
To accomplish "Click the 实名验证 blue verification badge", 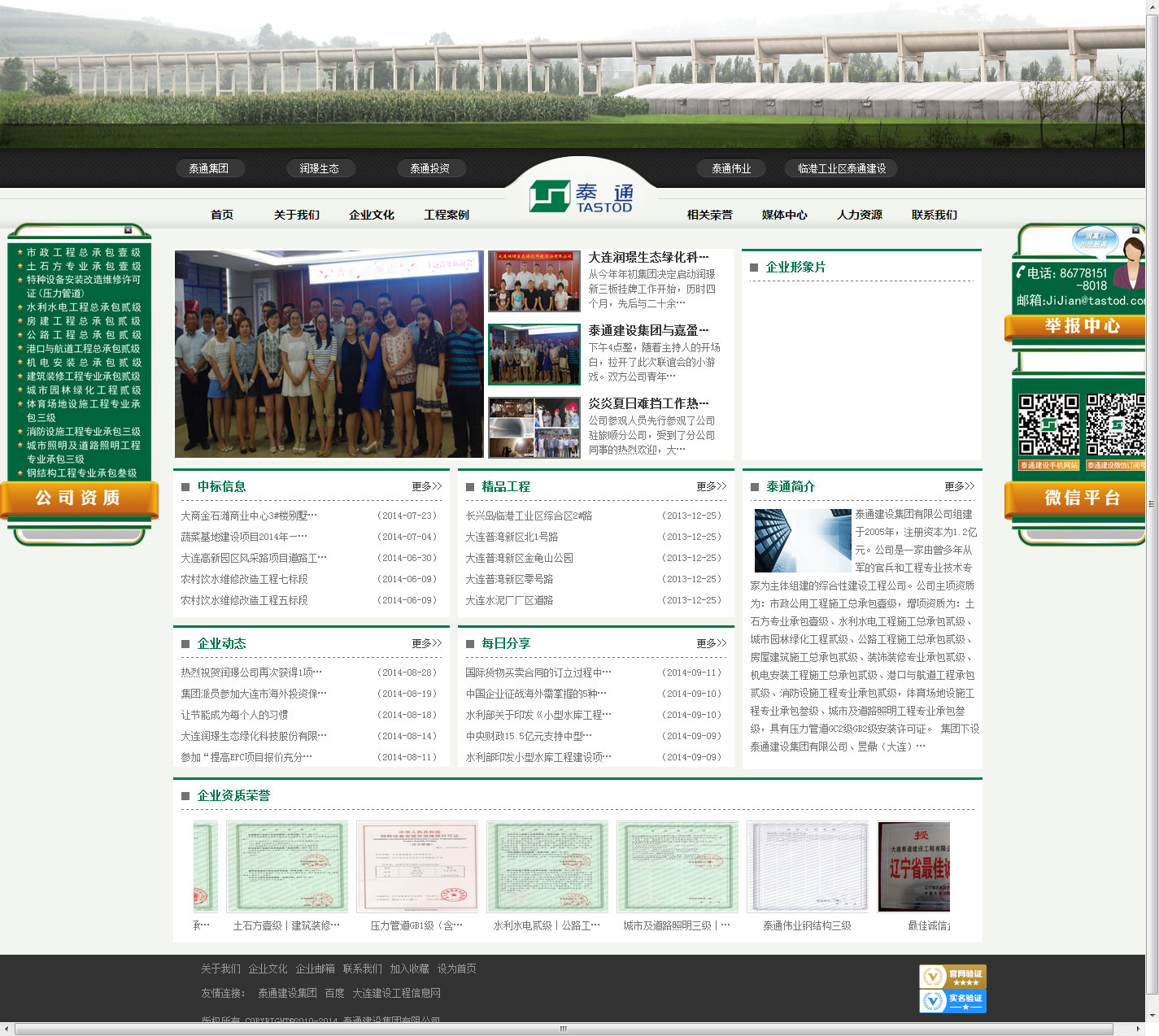I will click(952, 1001).
